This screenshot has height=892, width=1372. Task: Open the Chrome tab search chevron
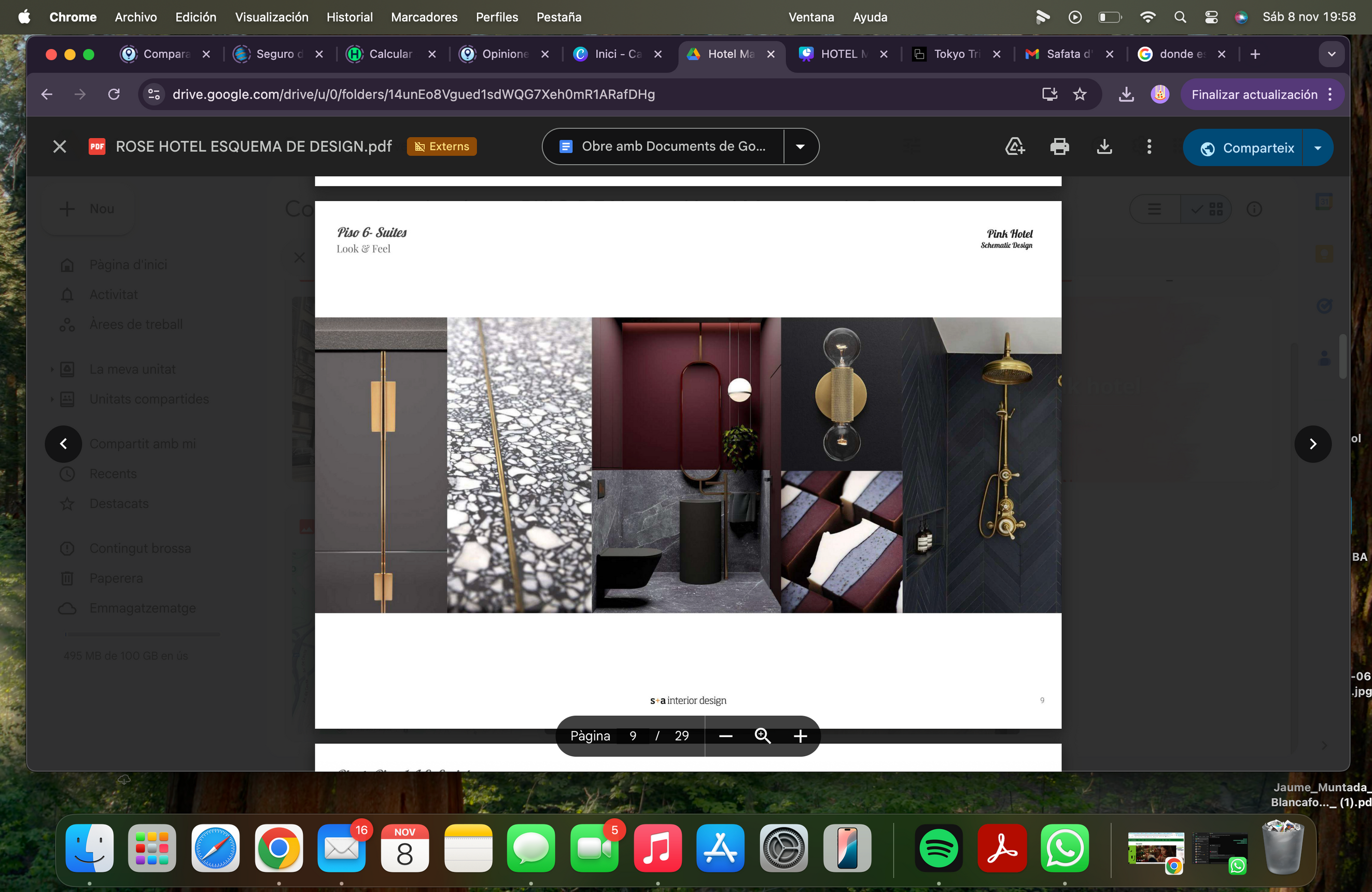[1332, 54]
